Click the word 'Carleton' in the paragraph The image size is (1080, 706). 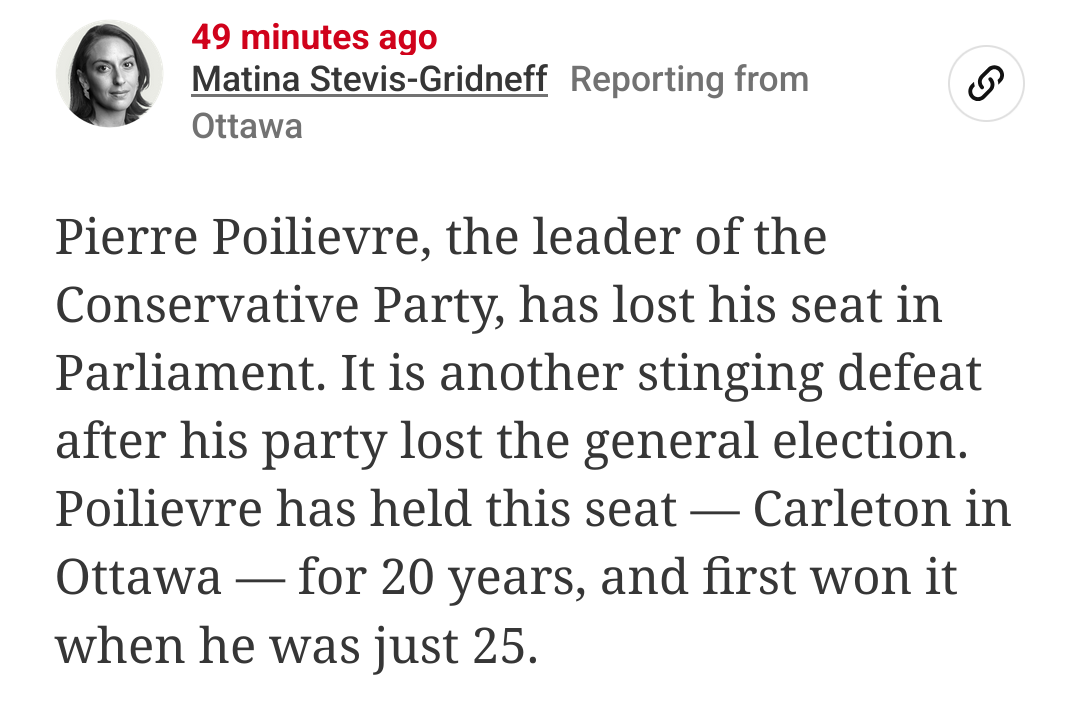coord(852,509)
